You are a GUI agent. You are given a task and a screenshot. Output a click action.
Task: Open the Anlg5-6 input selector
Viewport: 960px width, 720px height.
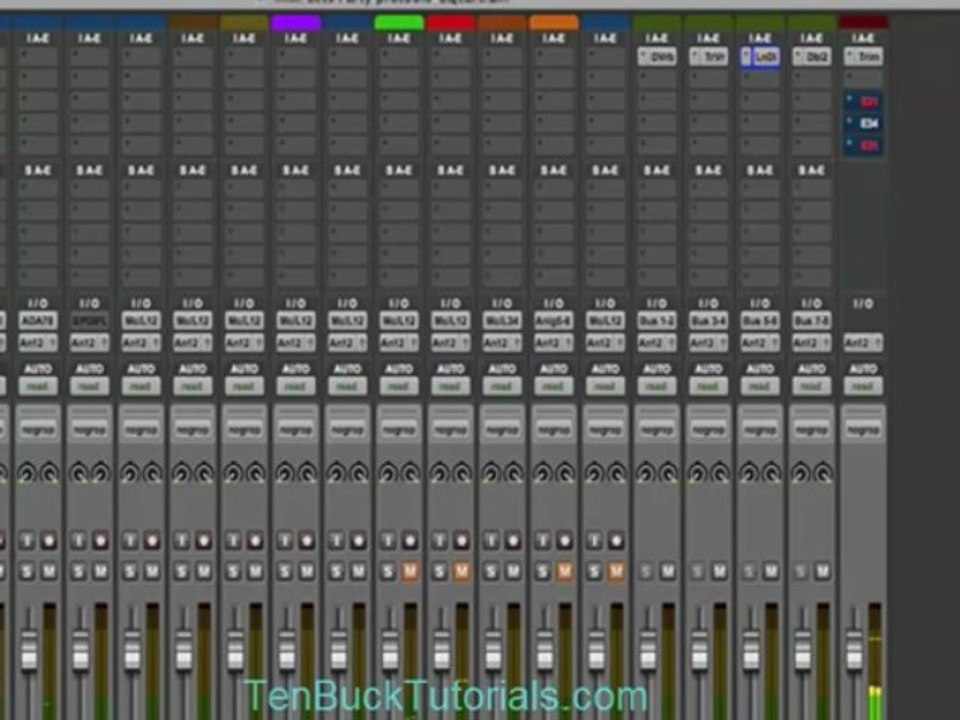coord(553,321)
